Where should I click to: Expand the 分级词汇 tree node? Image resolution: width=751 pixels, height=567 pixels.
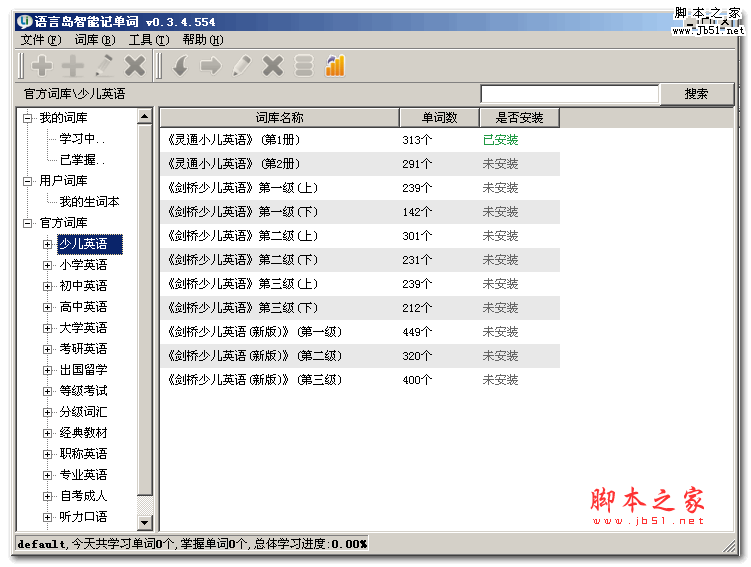(x=47, y=412)
